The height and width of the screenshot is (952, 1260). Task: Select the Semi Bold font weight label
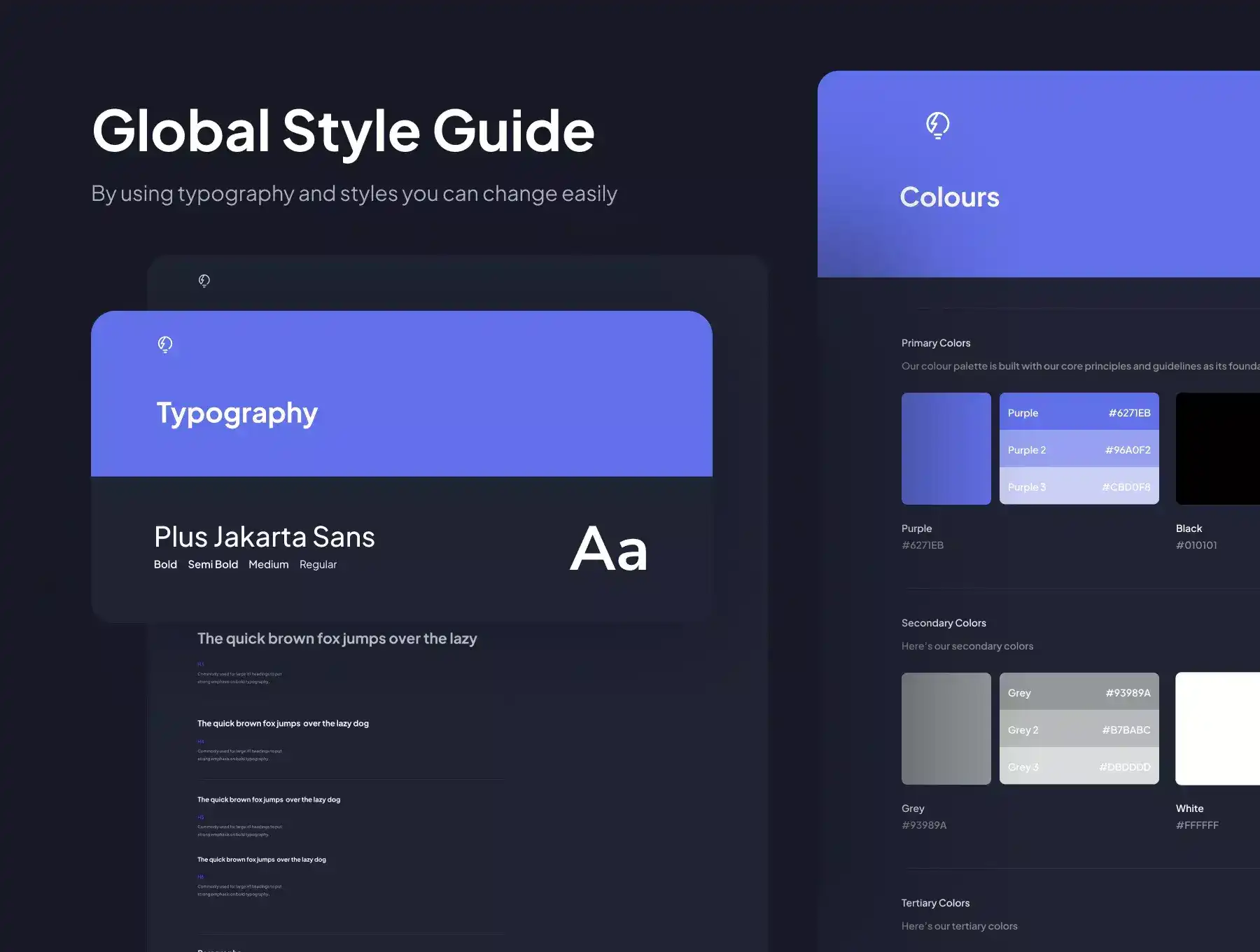click(213, 564)
